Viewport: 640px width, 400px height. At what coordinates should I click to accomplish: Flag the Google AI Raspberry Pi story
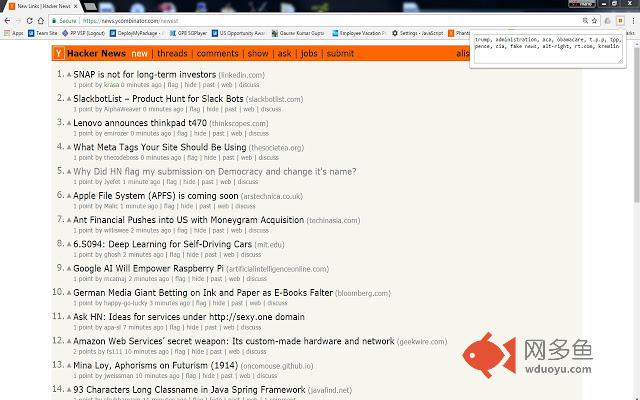pos(180,279)
